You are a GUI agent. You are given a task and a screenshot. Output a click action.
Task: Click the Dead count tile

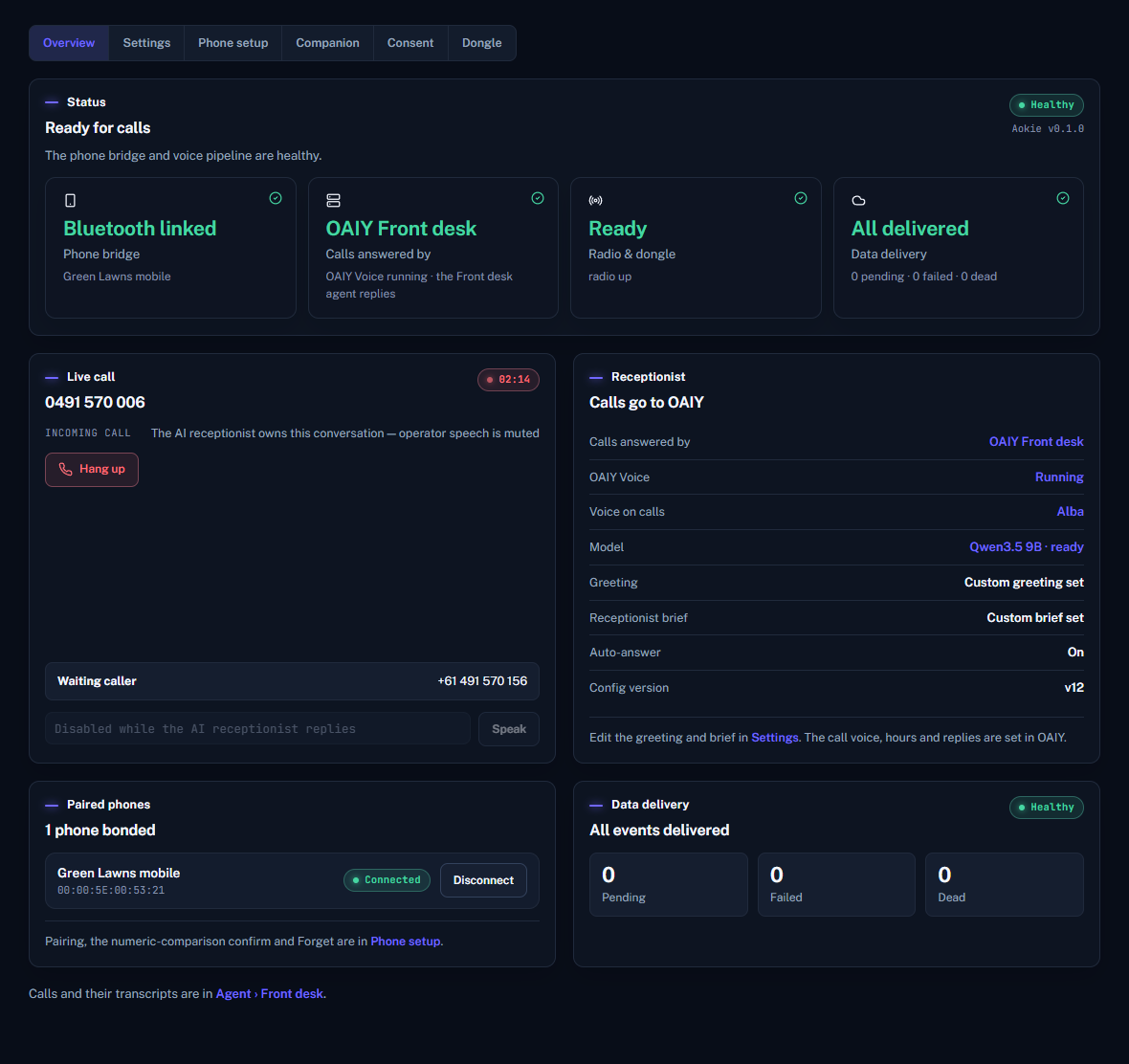click(x=1005, y=885)
